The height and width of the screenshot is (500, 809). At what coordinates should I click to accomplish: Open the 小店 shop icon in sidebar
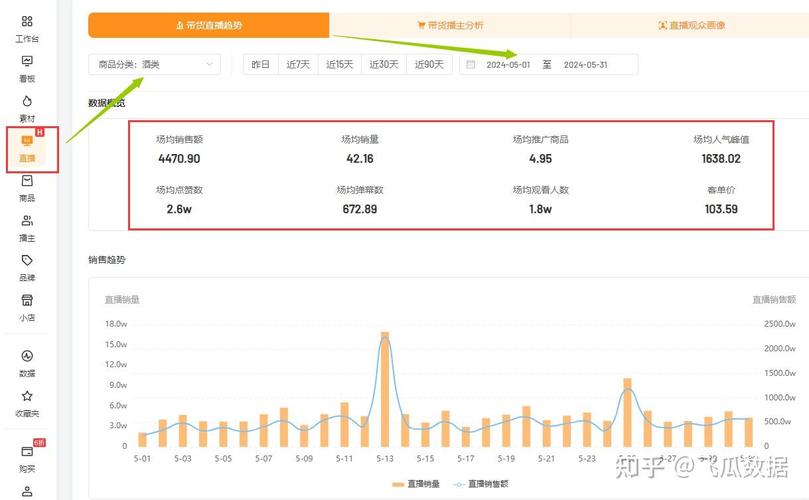[x=27, y=300]
